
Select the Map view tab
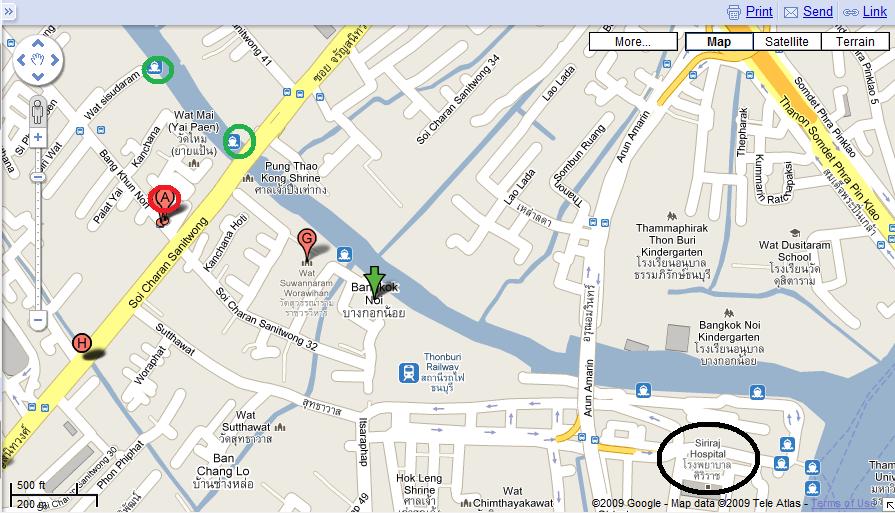(x=719, y=42)
